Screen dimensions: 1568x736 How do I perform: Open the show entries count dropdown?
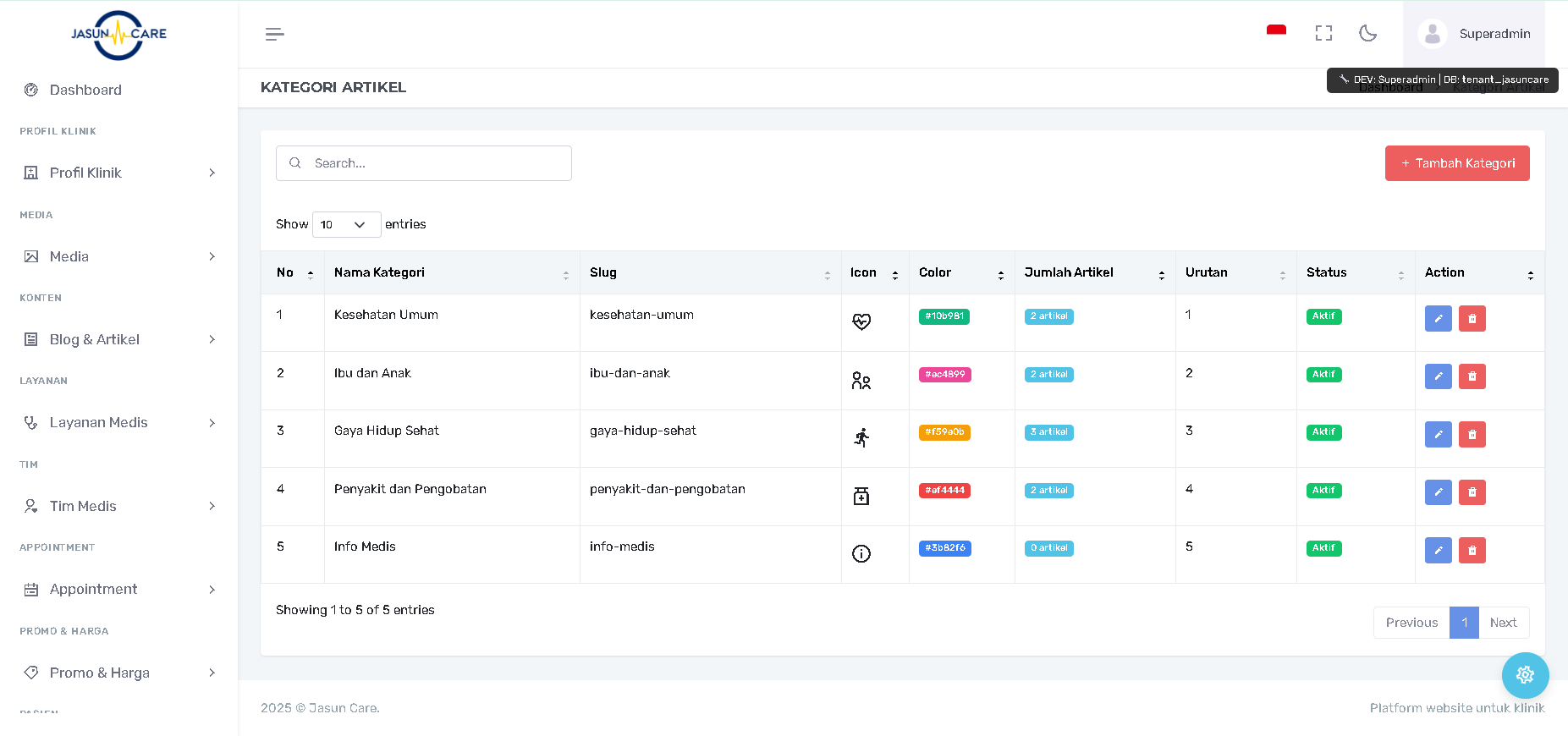[x=346, y=224]
